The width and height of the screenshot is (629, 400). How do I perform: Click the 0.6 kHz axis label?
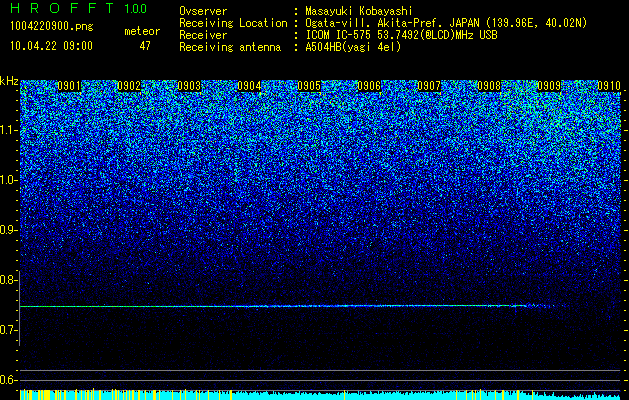(x=9, y=380)
